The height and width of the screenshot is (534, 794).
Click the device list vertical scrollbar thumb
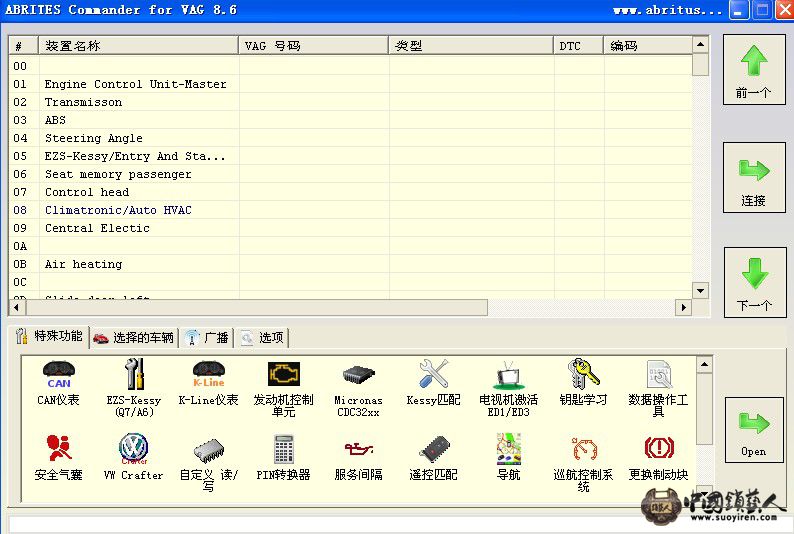click(700, 64)
